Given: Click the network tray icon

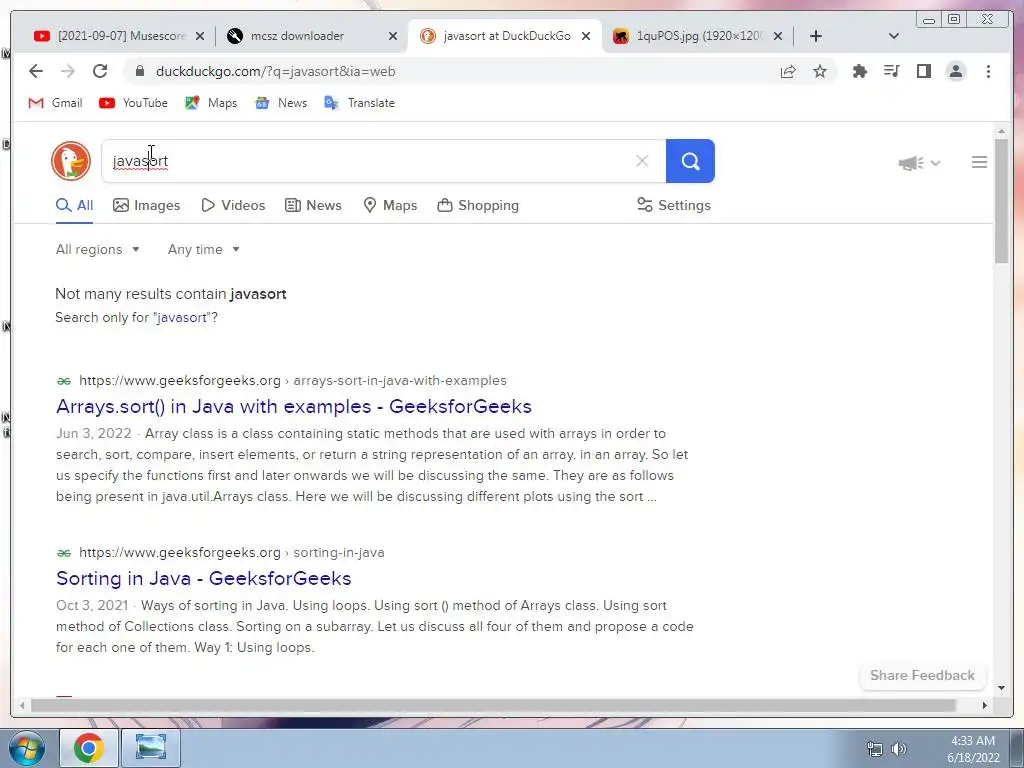Looking at the screenshot, I should (x=874, y=748).
